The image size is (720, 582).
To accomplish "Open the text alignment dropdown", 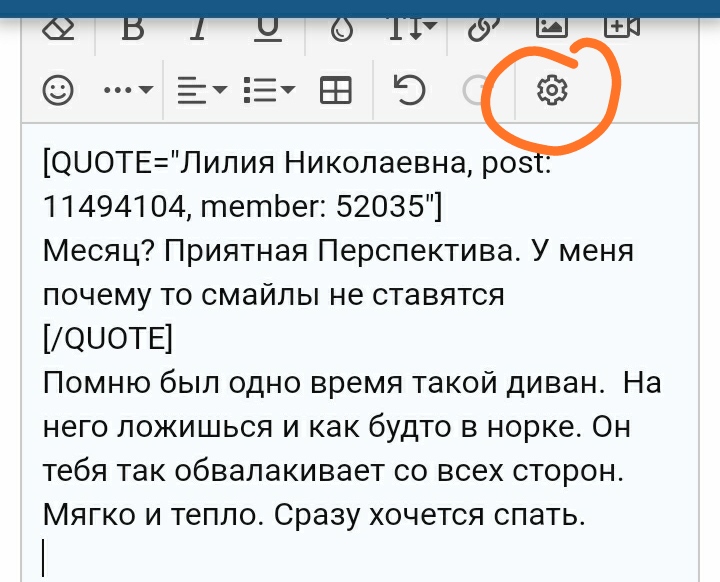I will tap(202, 90).
